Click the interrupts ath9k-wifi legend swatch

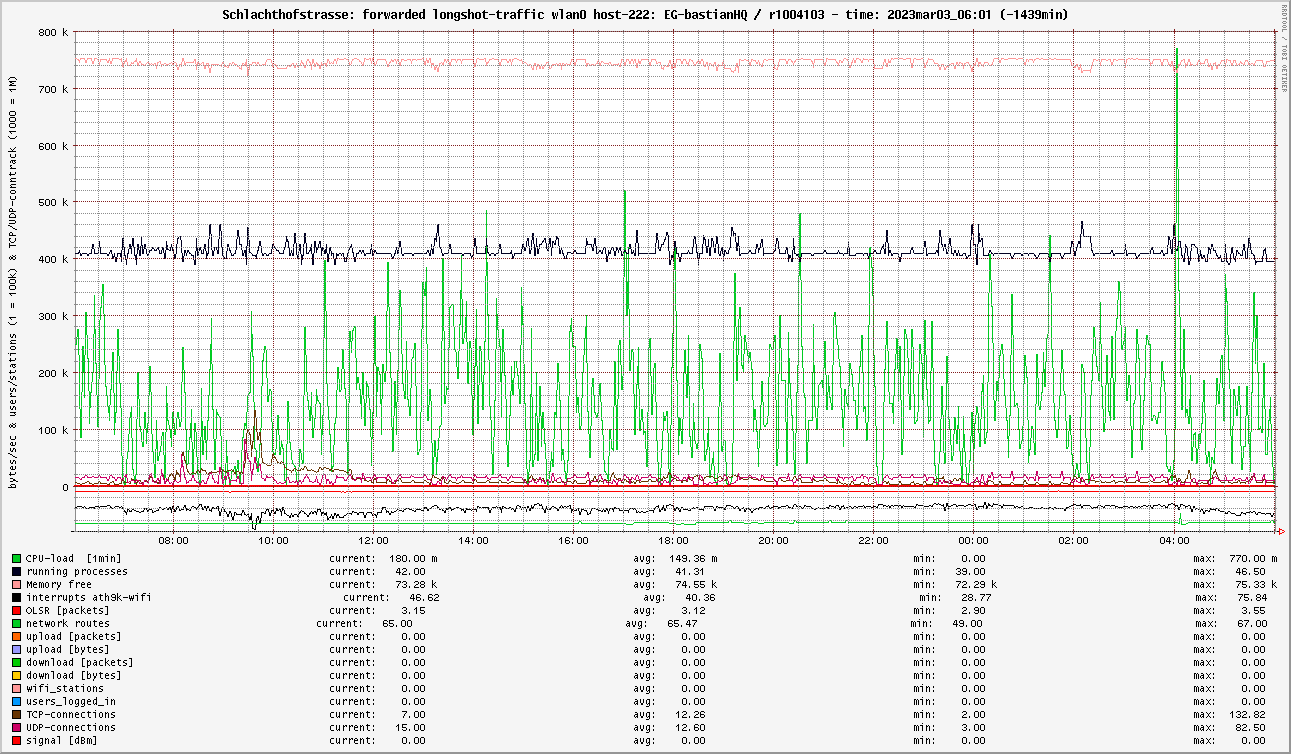(x=17, y=597)
